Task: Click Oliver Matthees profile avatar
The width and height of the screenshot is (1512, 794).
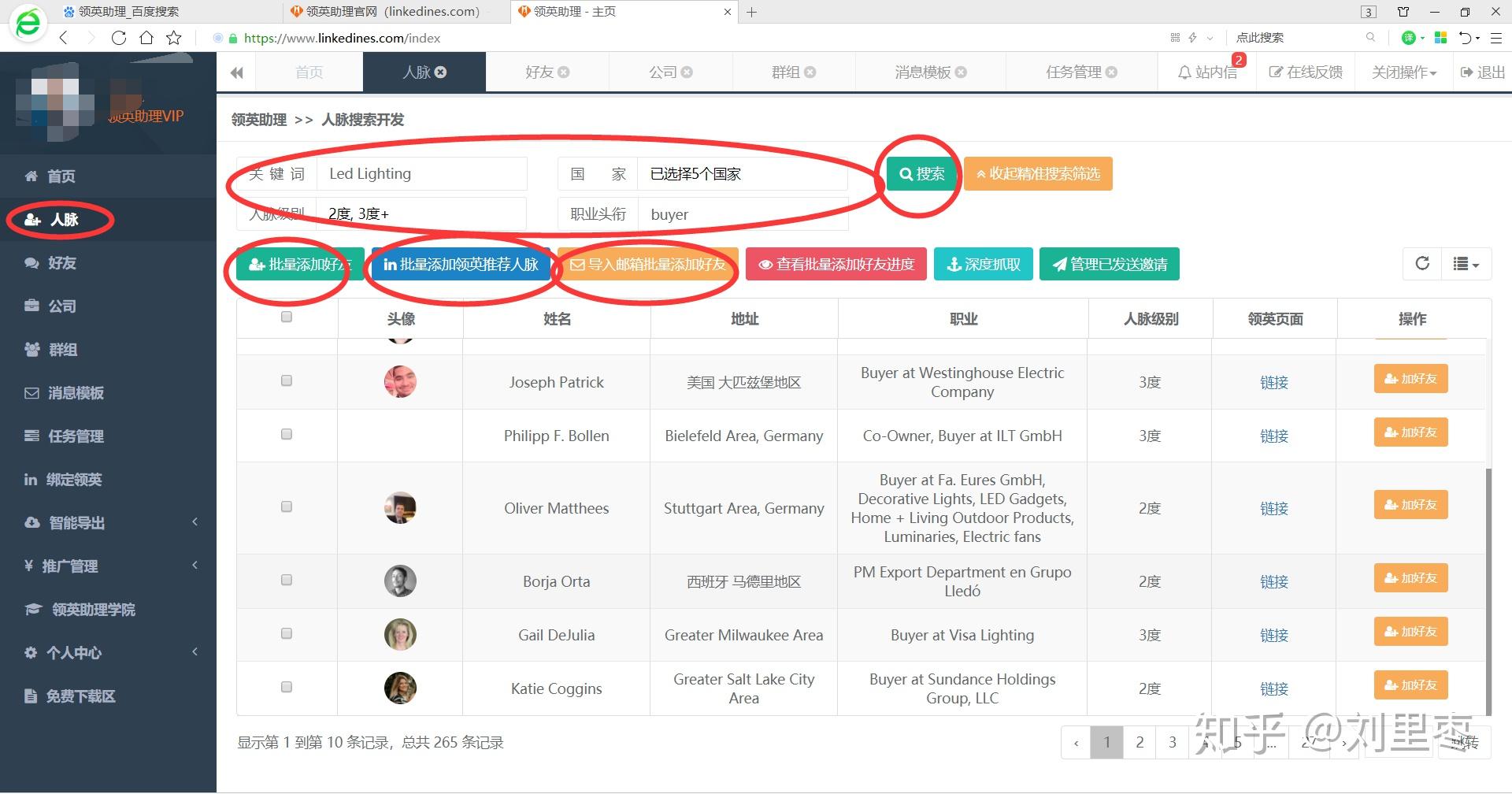Action: 400,508
